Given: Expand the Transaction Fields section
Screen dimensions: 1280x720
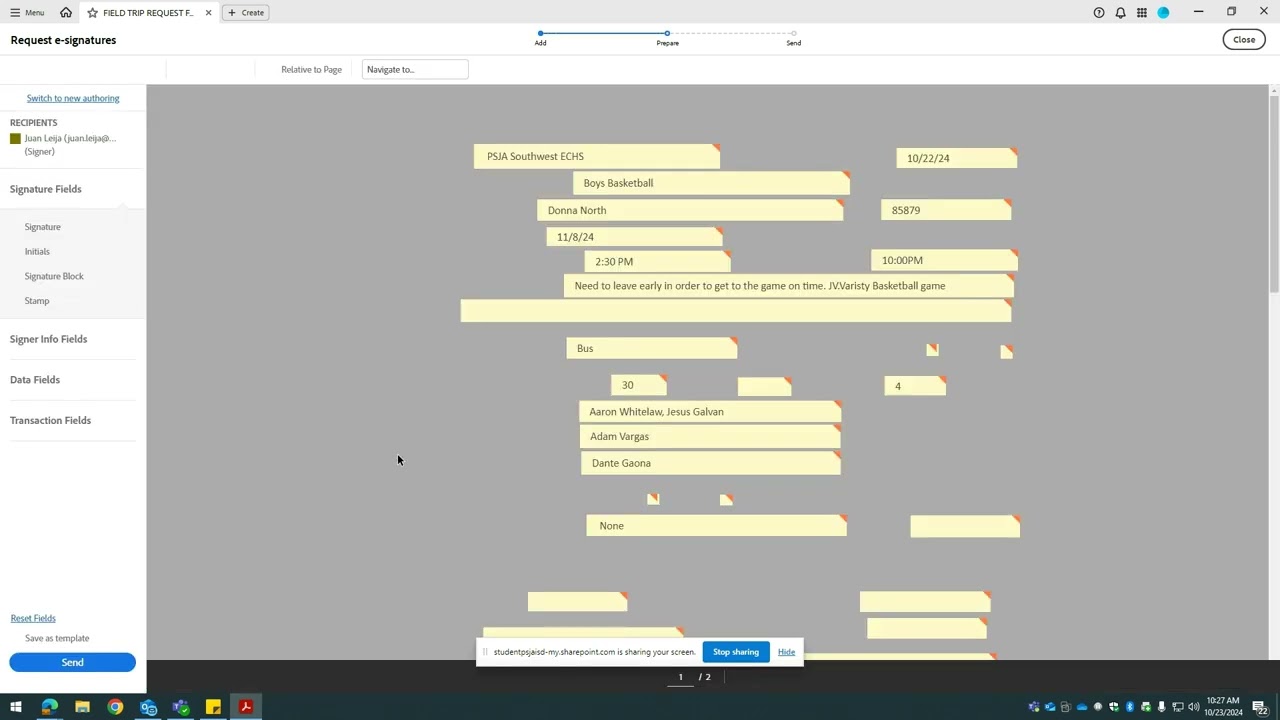Looking at the screenshot, I should (50, 421).
